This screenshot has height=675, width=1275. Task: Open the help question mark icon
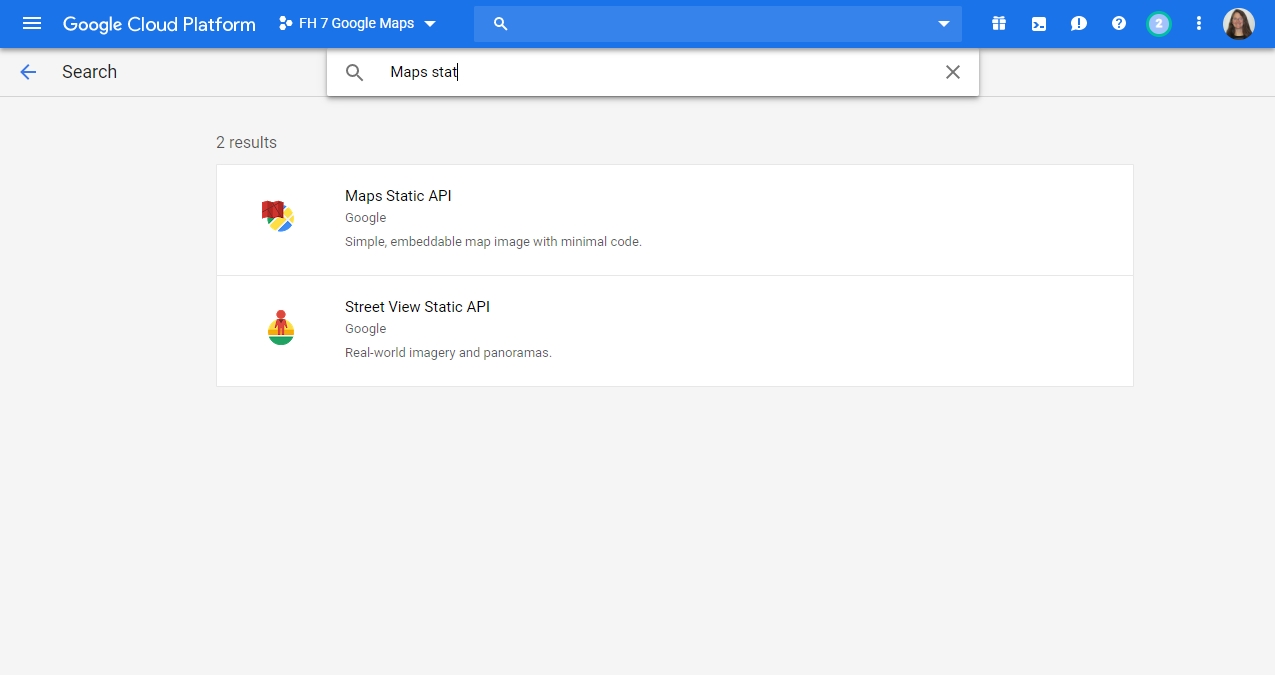click(x=1119, y=24)
